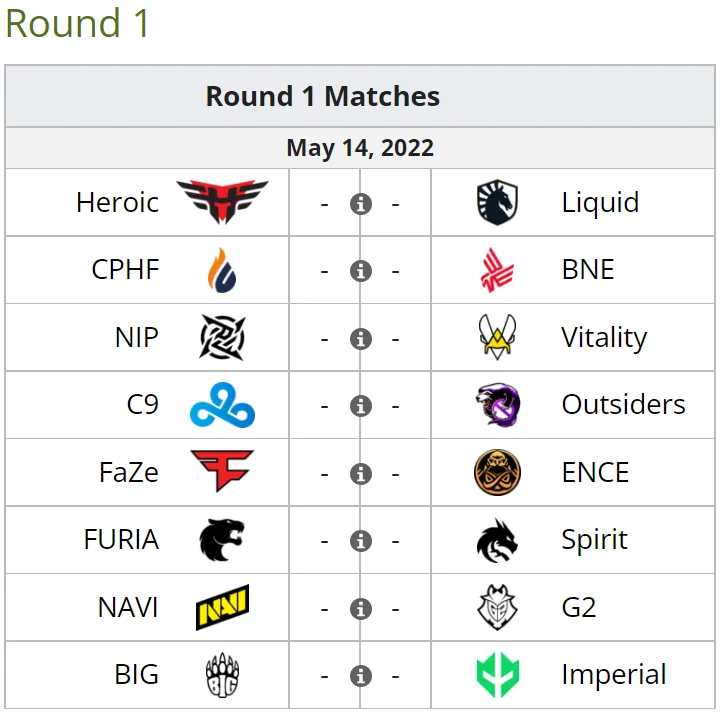Click the Round 1 section heading
This screenshot has width=726, height=719.
77,23
